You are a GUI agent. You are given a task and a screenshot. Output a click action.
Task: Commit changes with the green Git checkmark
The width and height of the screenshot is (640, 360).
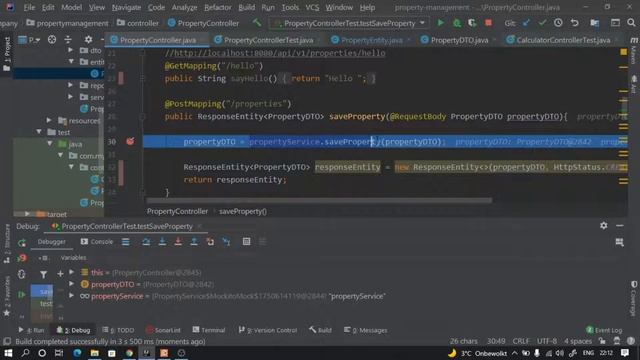[542, 23]
